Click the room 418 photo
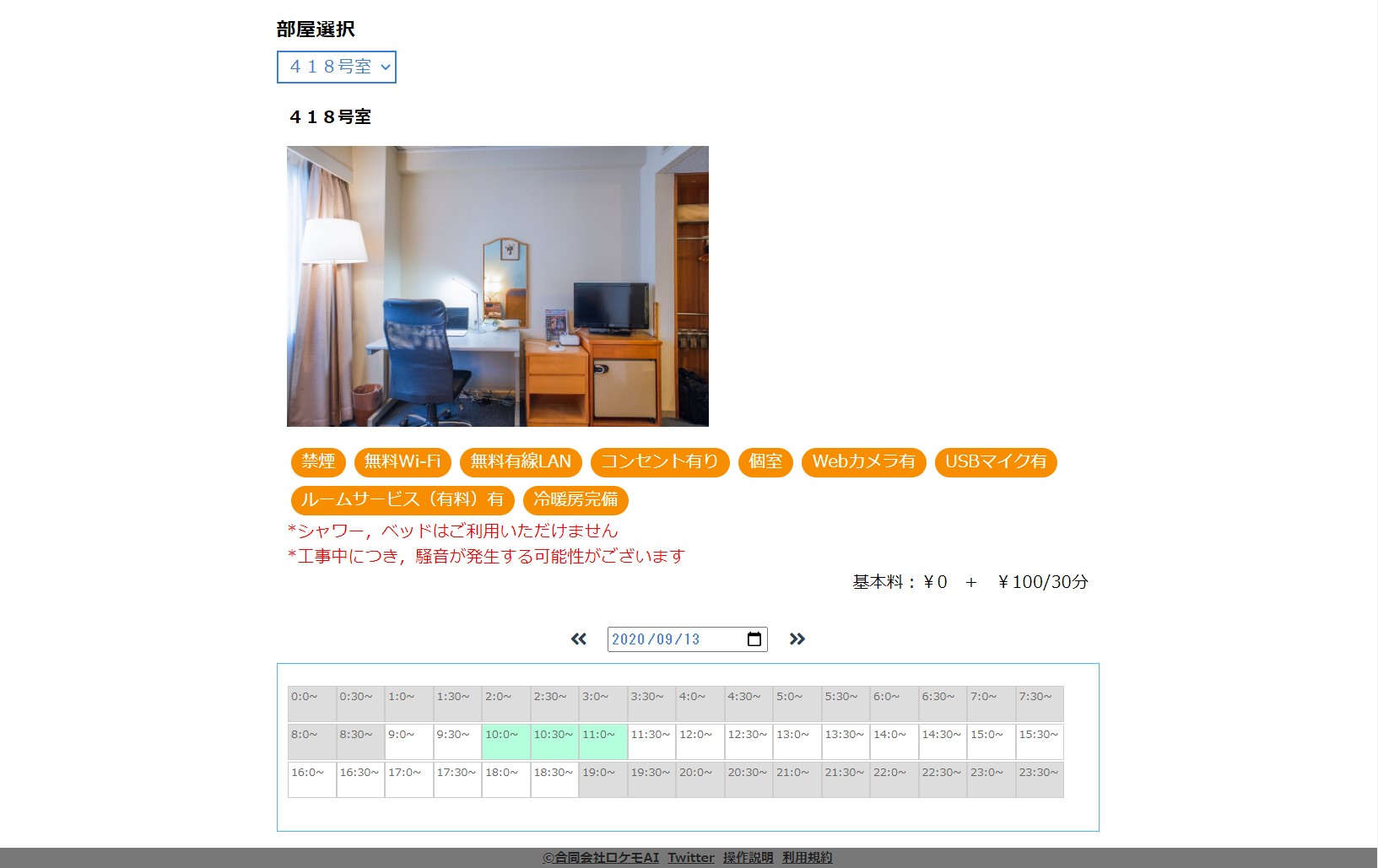The width and height of the screenshot is (1378, 868). pyautogui.click(x=498, y=286)
